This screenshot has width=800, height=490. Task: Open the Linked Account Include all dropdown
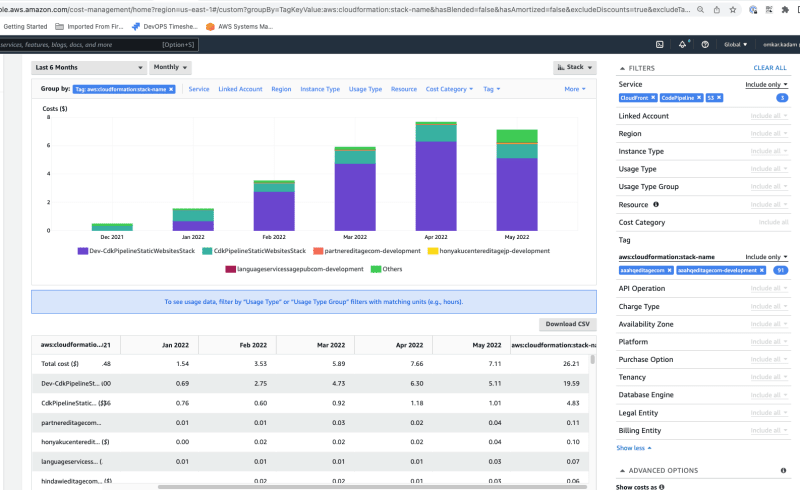pyautogui.click(x=768, y=116)
